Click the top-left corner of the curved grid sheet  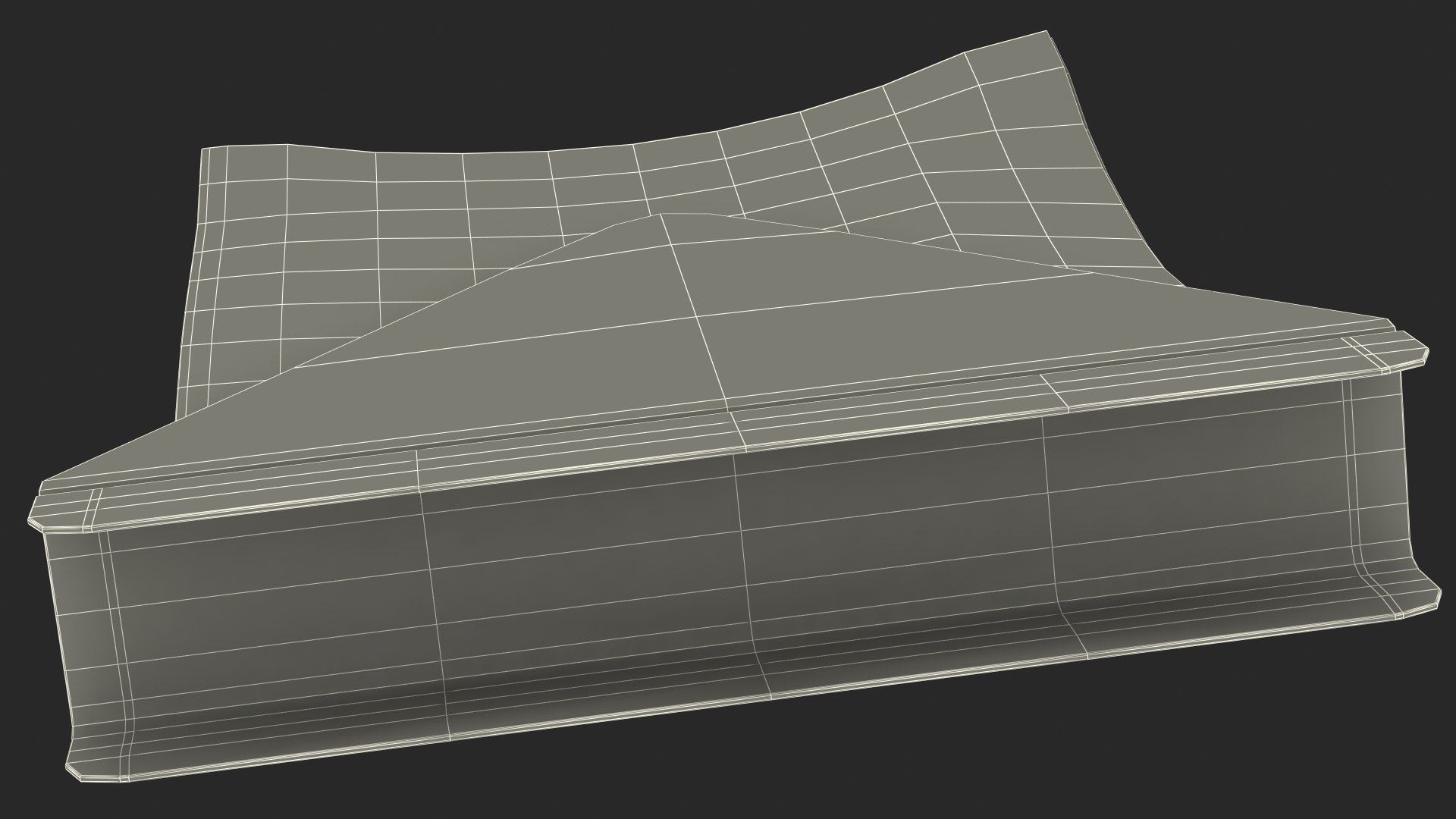pyautogui.click(x=202, y=149)
